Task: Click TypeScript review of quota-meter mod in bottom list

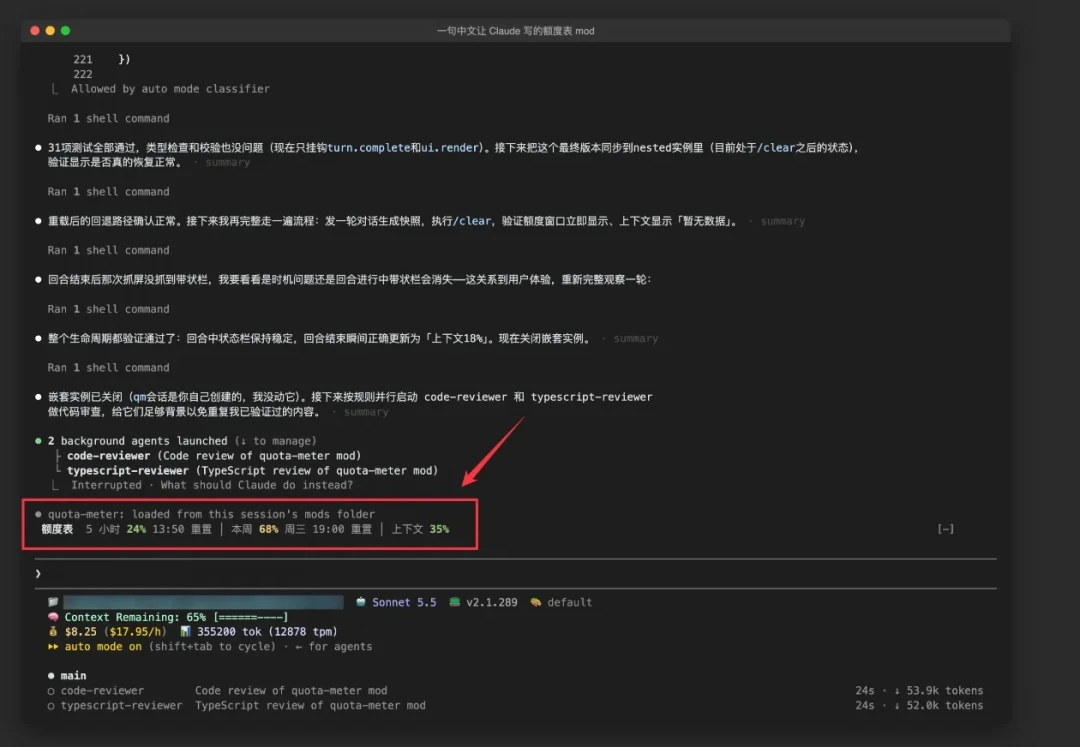Action: [x=310, y=706]
